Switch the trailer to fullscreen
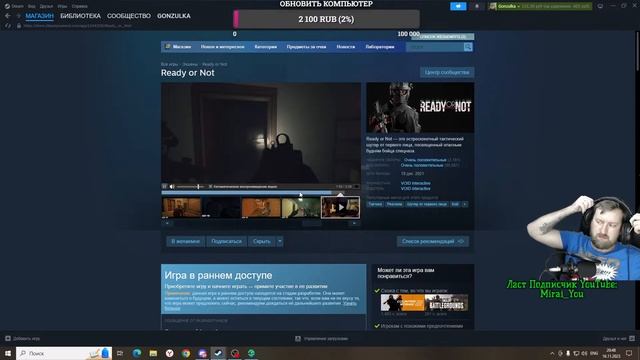This screenshot has width=640, height=360. [356, 187]
